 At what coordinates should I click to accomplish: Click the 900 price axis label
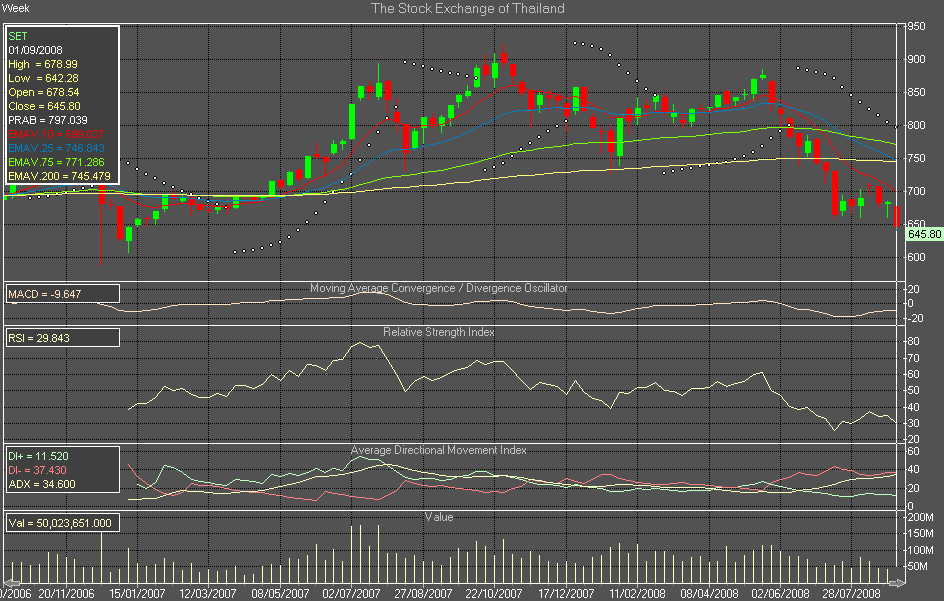(916, 59)
